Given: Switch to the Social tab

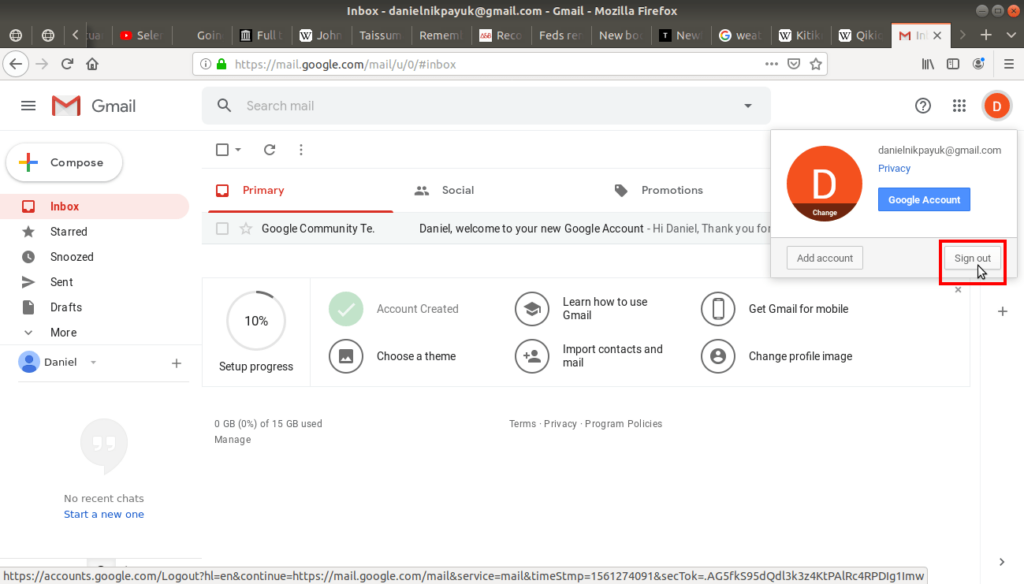Looking at the screenshot, I should tap(458, 191).
